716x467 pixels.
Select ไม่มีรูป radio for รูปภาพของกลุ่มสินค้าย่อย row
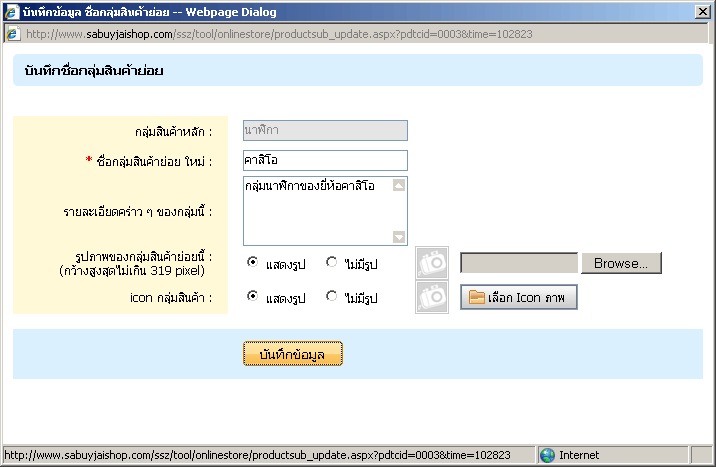332,262
